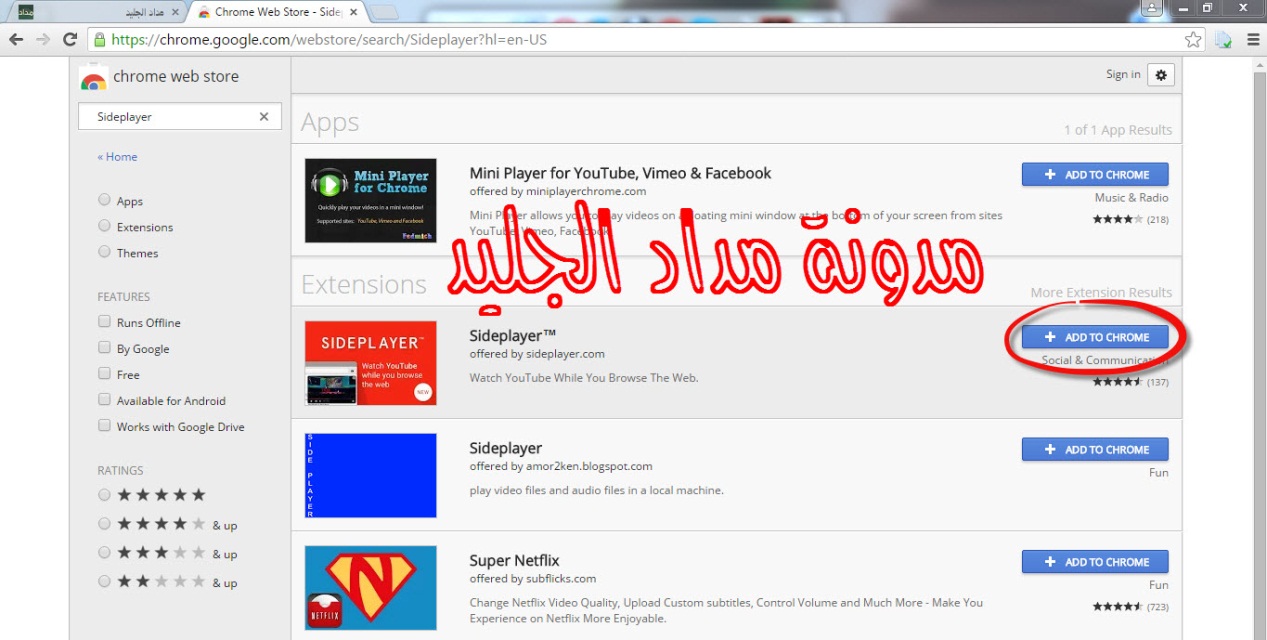This screenshot has width=1267, height=640.
Task: Select the Apps radio button
Action: [104, 200]
